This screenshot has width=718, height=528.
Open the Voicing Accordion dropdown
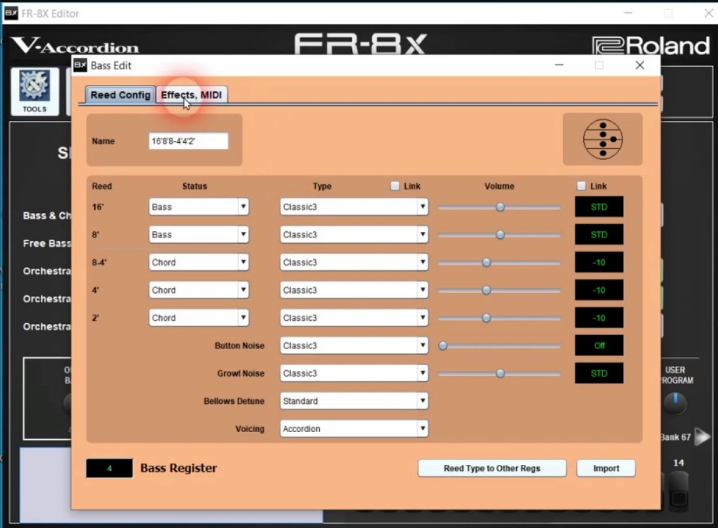point(353,429)
